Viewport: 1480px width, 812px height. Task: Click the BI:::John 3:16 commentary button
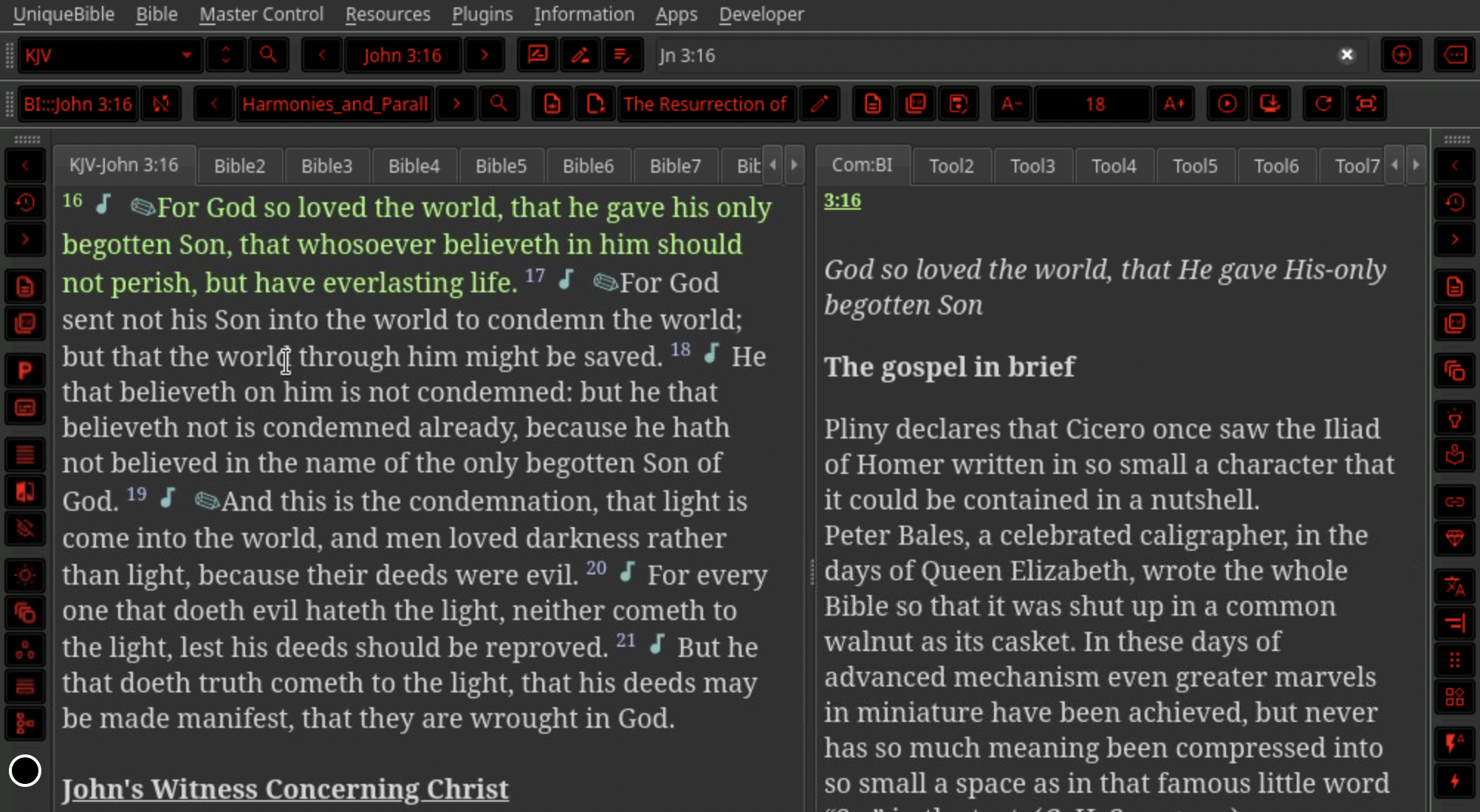point(78,104)
